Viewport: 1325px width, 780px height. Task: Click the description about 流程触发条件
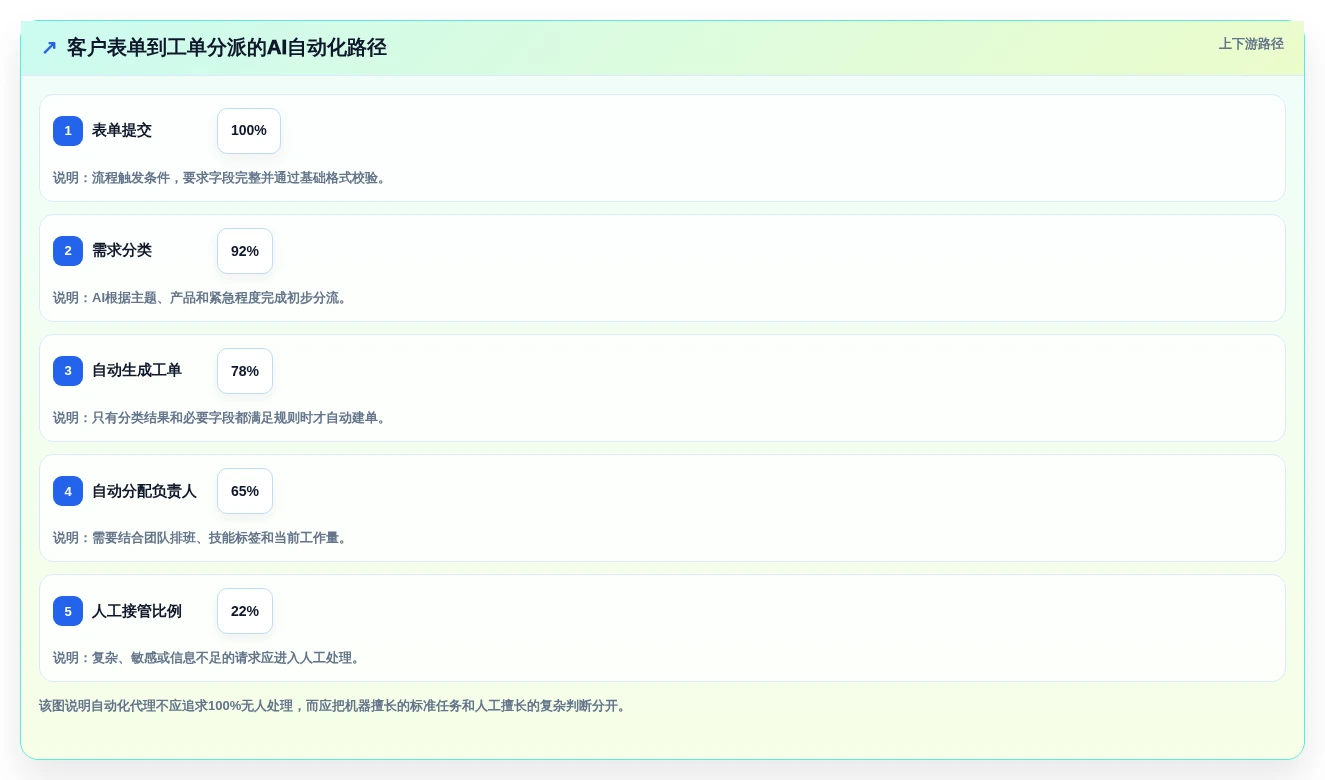point(221,178)
